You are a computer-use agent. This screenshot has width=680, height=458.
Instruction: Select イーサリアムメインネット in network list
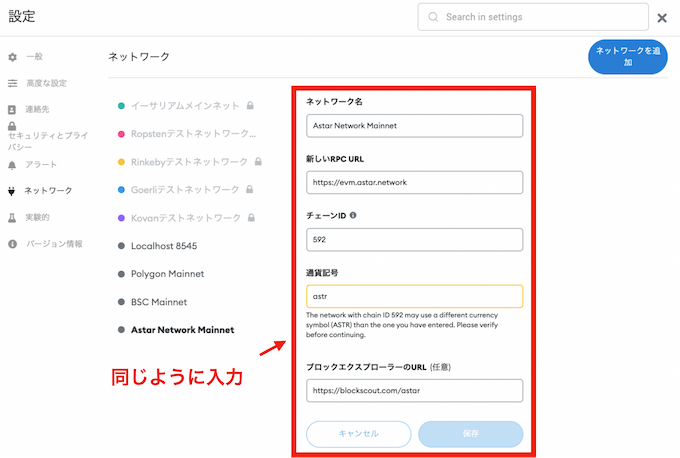(185, 106)
